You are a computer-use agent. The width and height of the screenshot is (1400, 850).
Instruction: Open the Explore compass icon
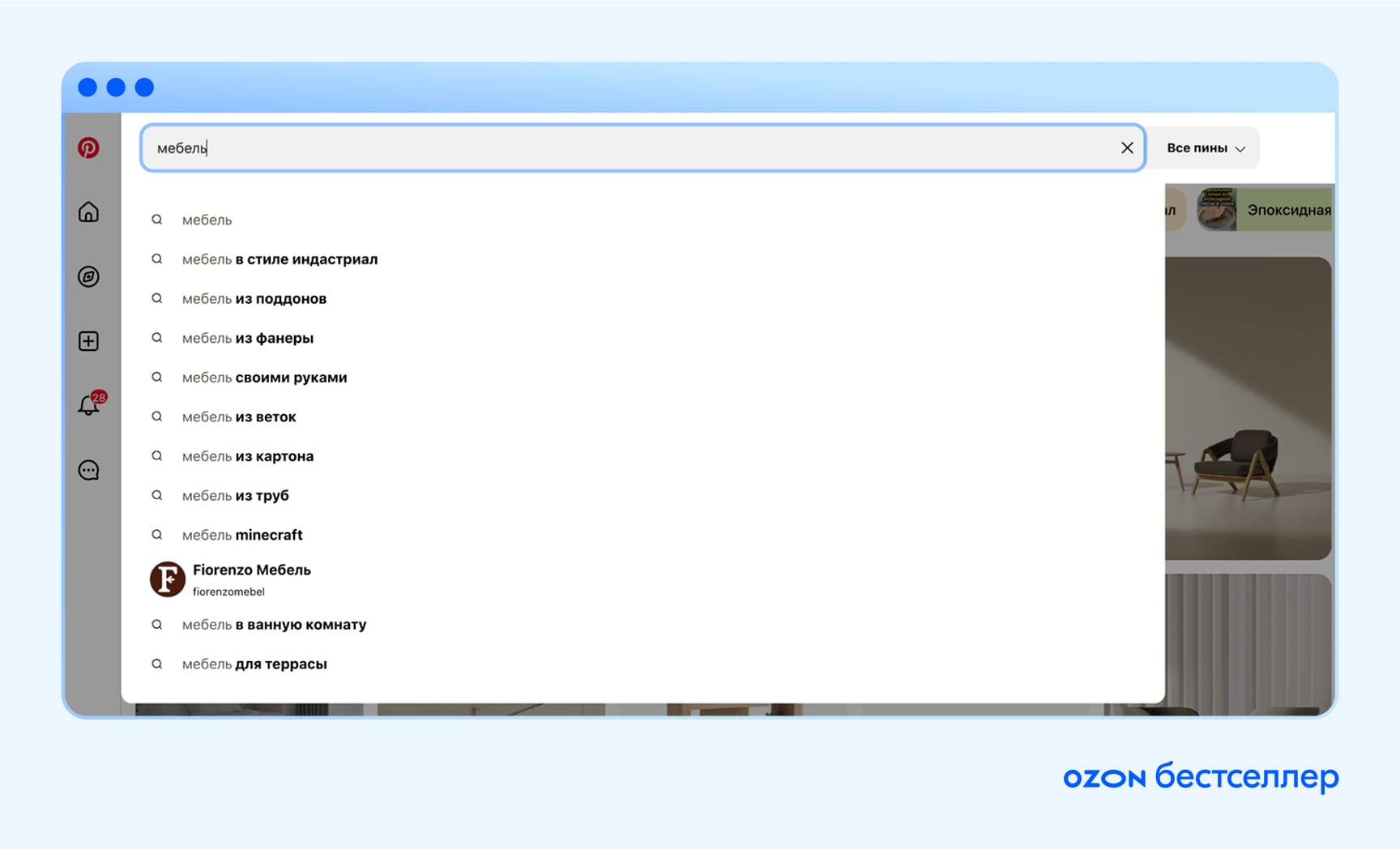tap(88, 276)
